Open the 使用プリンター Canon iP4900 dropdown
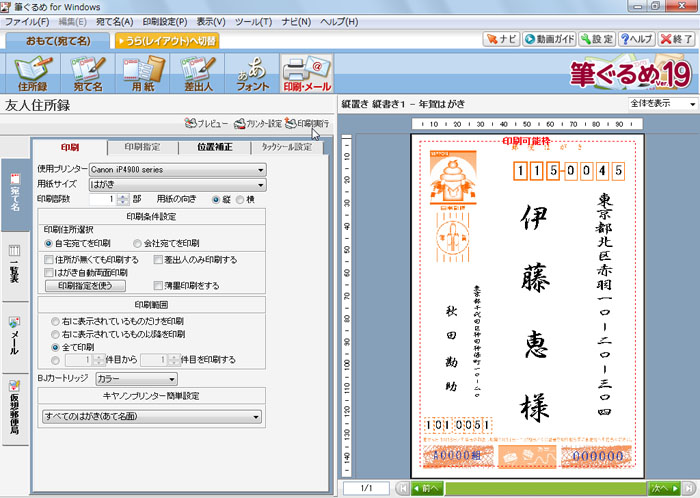Viewport: 700px width, 498px height. [x=178, y=170]
